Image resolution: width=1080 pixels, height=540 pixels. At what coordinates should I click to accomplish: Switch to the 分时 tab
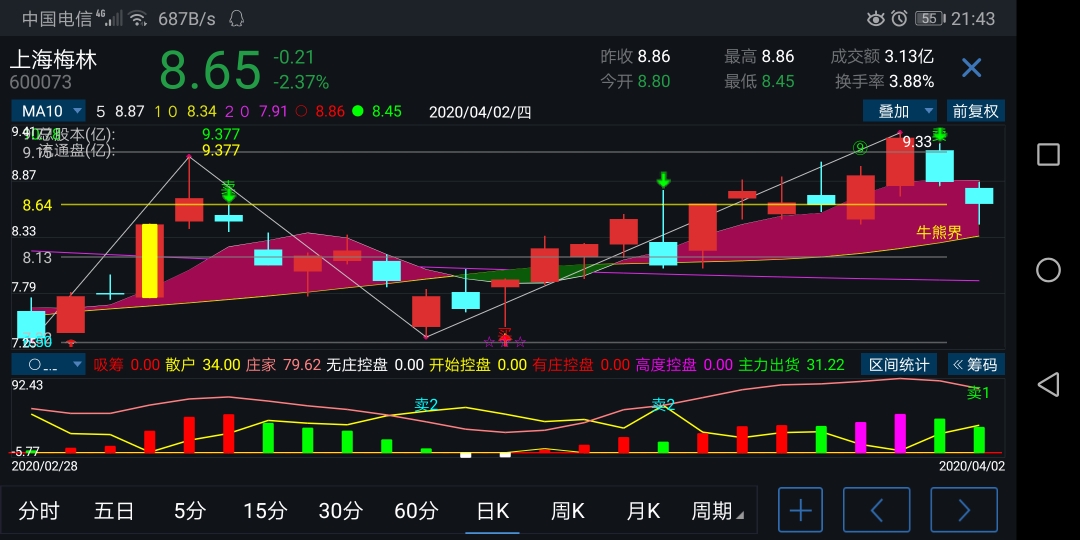39,510
